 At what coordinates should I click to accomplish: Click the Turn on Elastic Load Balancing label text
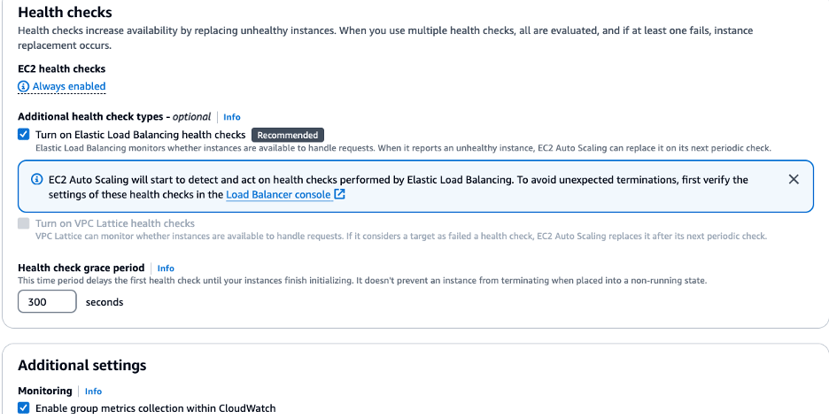140,135
